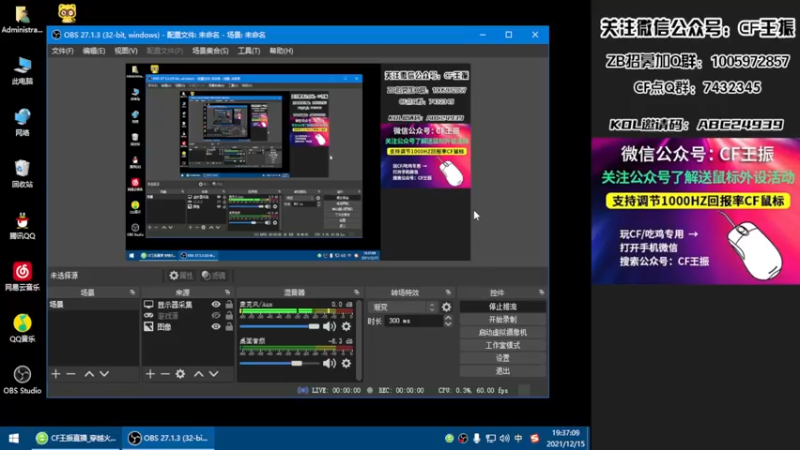800x450 pixels.
Task: Increase 时长 duration with the up arrow
Action: pyautogui.click(x=448, y=318)
